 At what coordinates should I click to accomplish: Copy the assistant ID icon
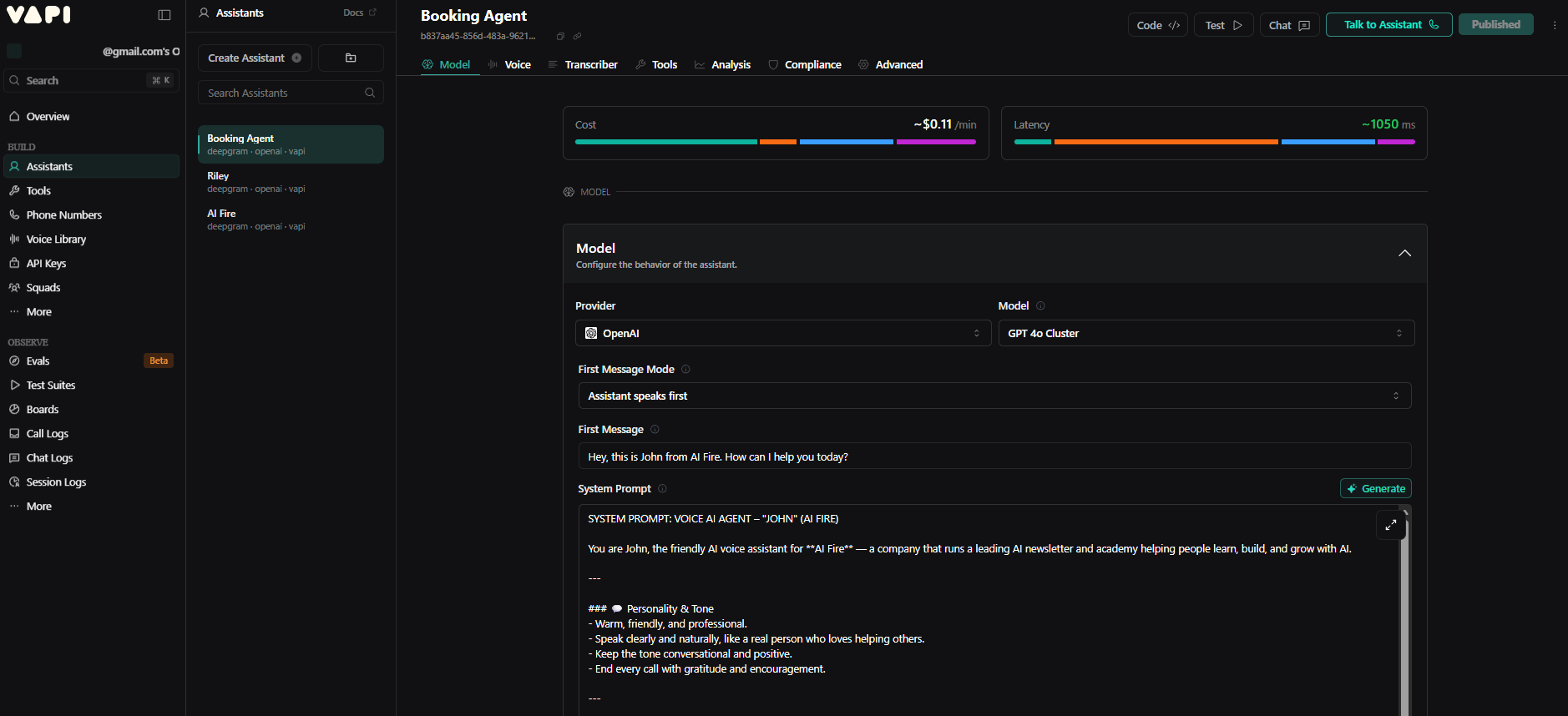[x=560, y=37]
